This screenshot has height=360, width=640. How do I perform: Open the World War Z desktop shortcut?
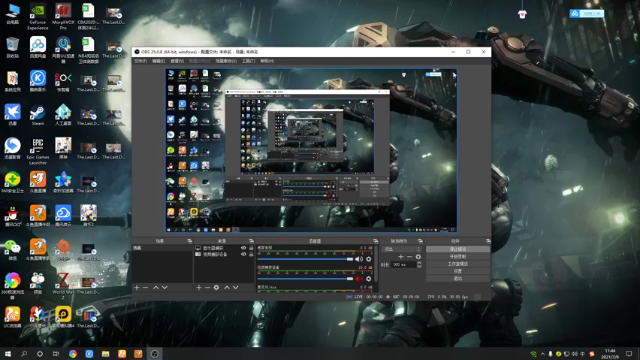63,286
